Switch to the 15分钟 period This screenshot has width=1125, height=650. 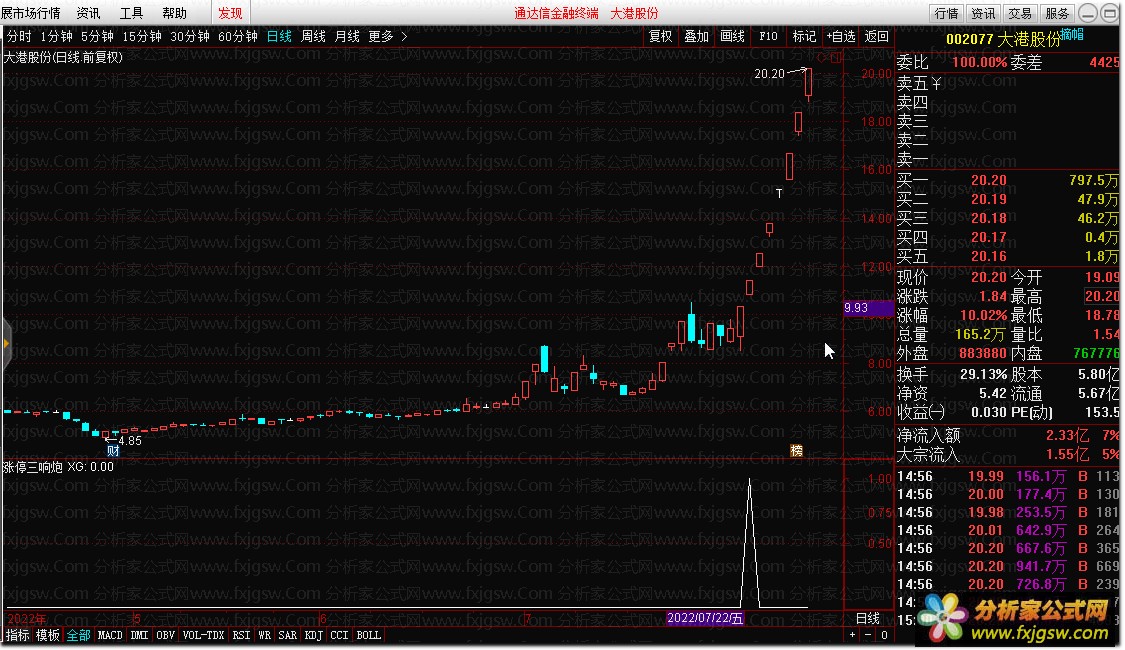(x=141, y=36)
